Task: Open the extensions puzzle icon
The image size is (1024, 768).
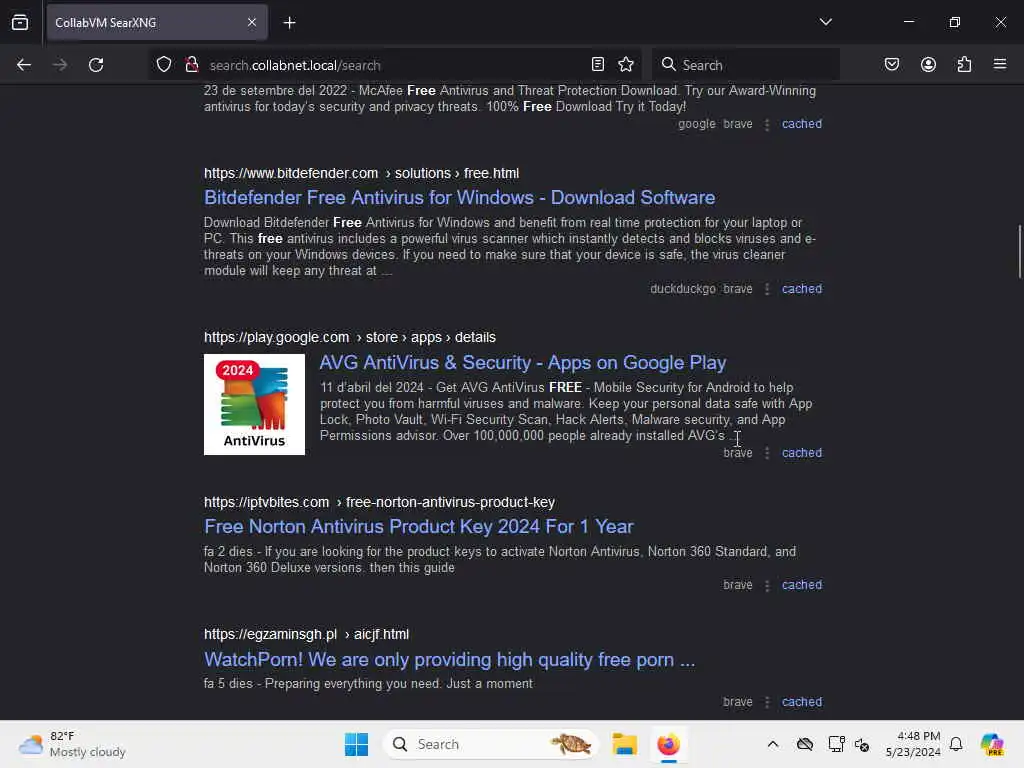Action: [x=964, y=64]
